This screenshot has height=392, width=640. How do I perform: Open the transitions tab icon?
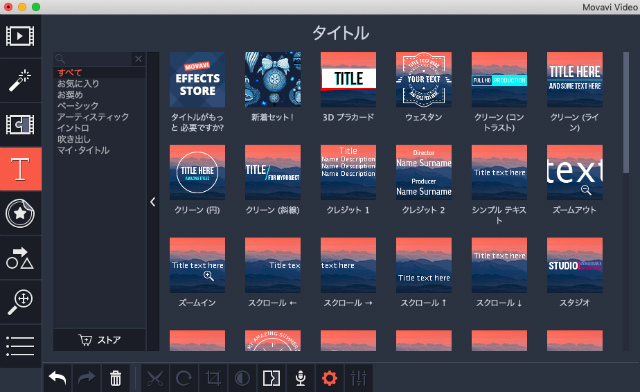pos(20,125)
